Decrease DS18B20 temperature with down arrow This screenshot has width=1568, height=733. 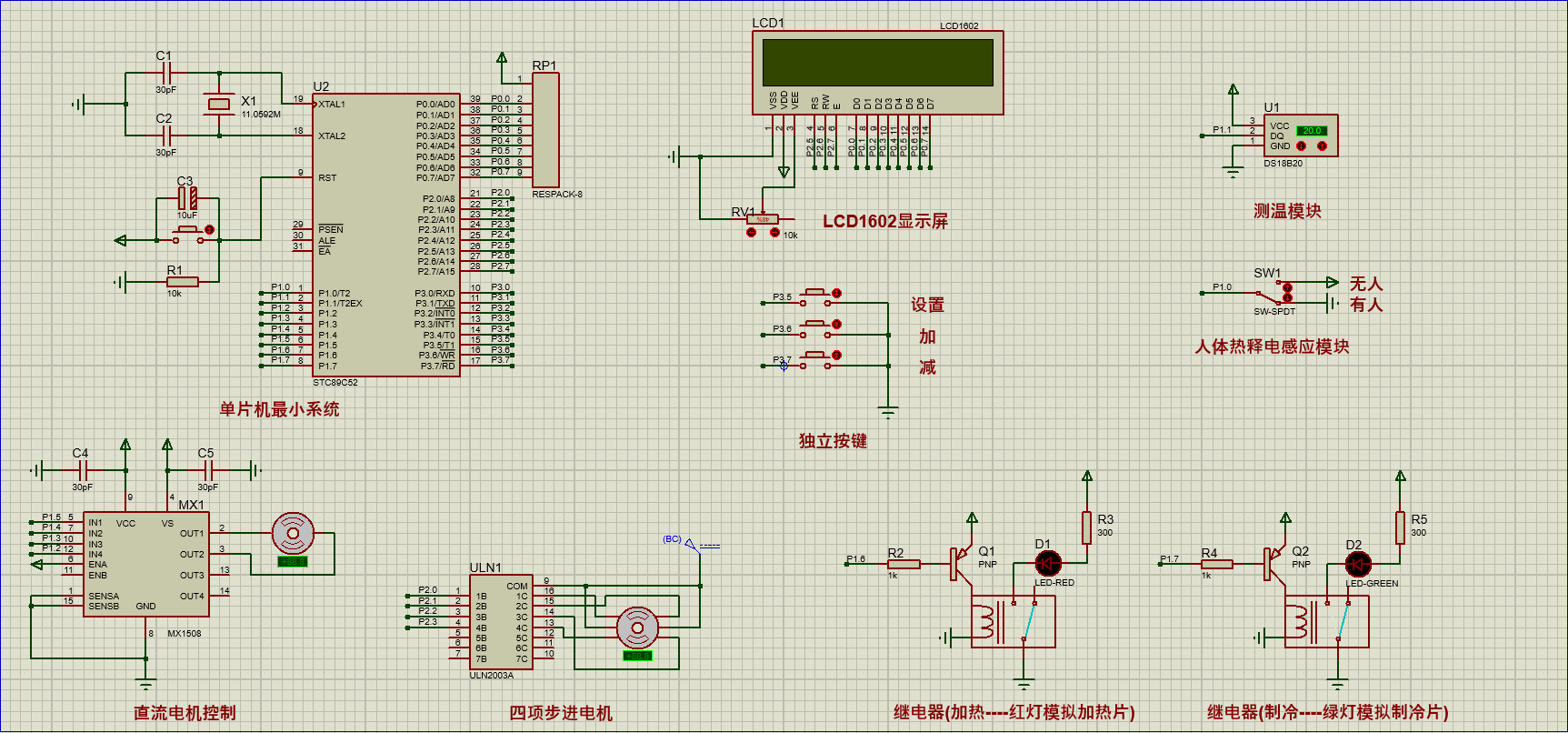[x=1301, y=146]
